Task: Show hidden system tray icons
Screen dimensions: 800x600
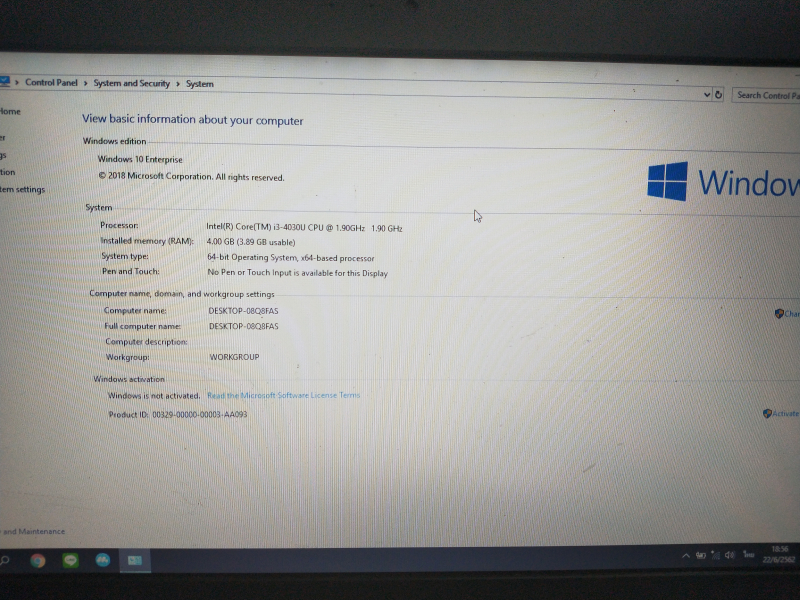Action: point(686,556)
